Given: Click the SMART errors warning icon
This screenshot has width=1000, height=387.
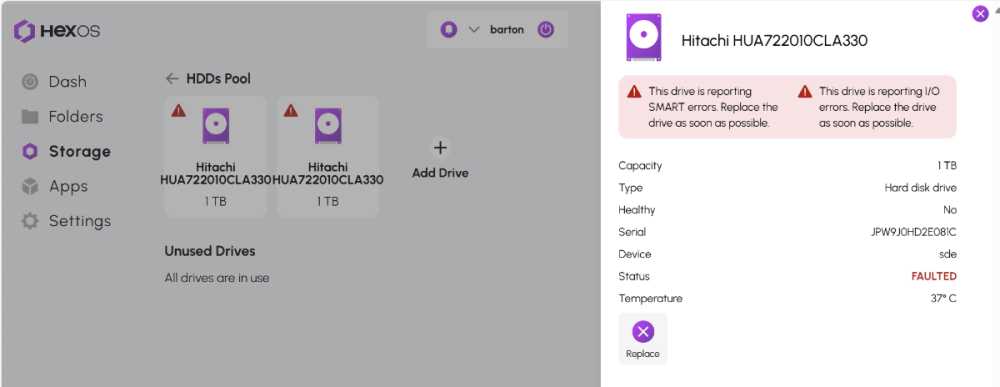Looking at the screenshot, I should tap(634, 92).
